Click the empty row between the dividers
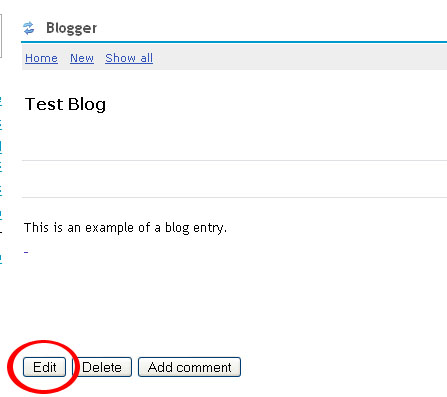 234,179
